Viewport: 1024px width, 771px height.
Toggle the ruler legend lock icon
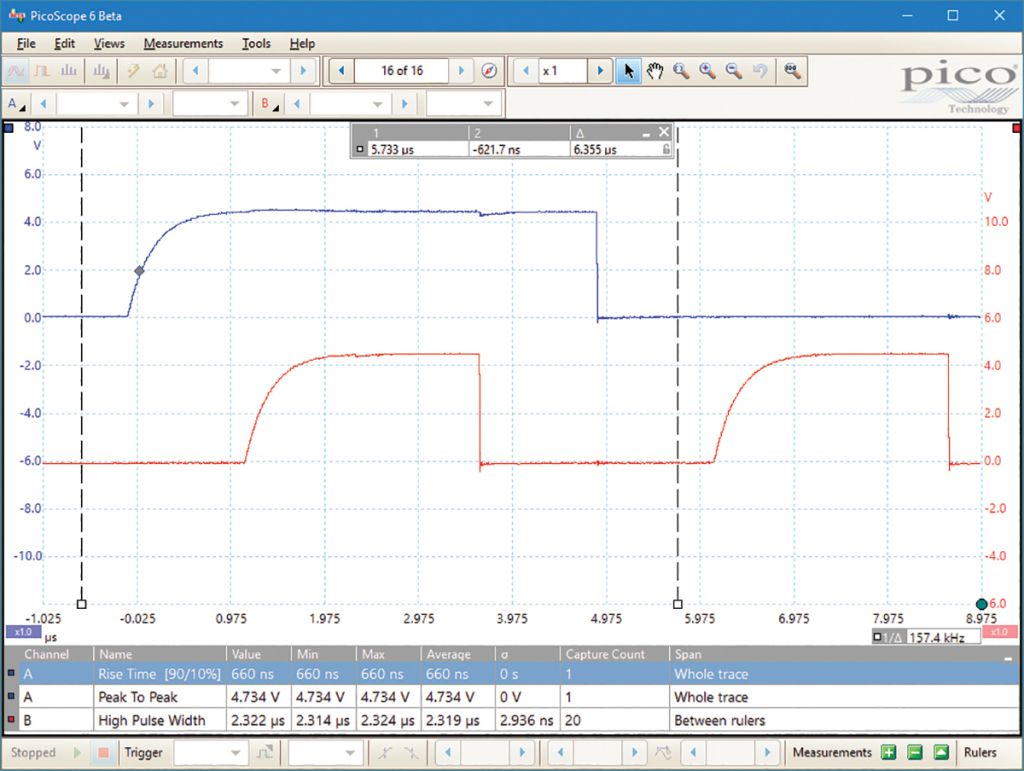[665, 149]
